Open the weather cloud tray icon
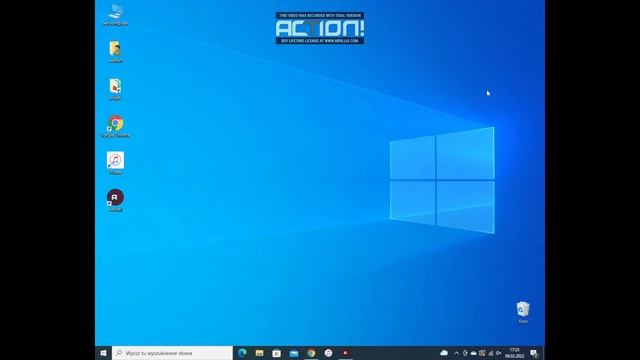 444,353
